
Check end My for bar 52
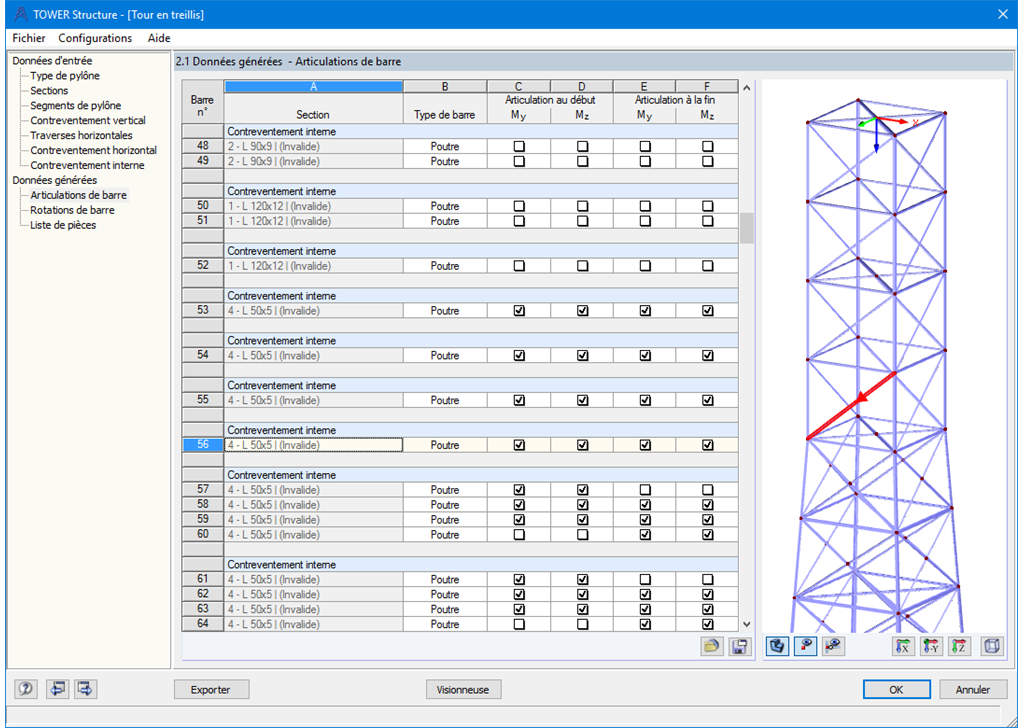(645, 266)
